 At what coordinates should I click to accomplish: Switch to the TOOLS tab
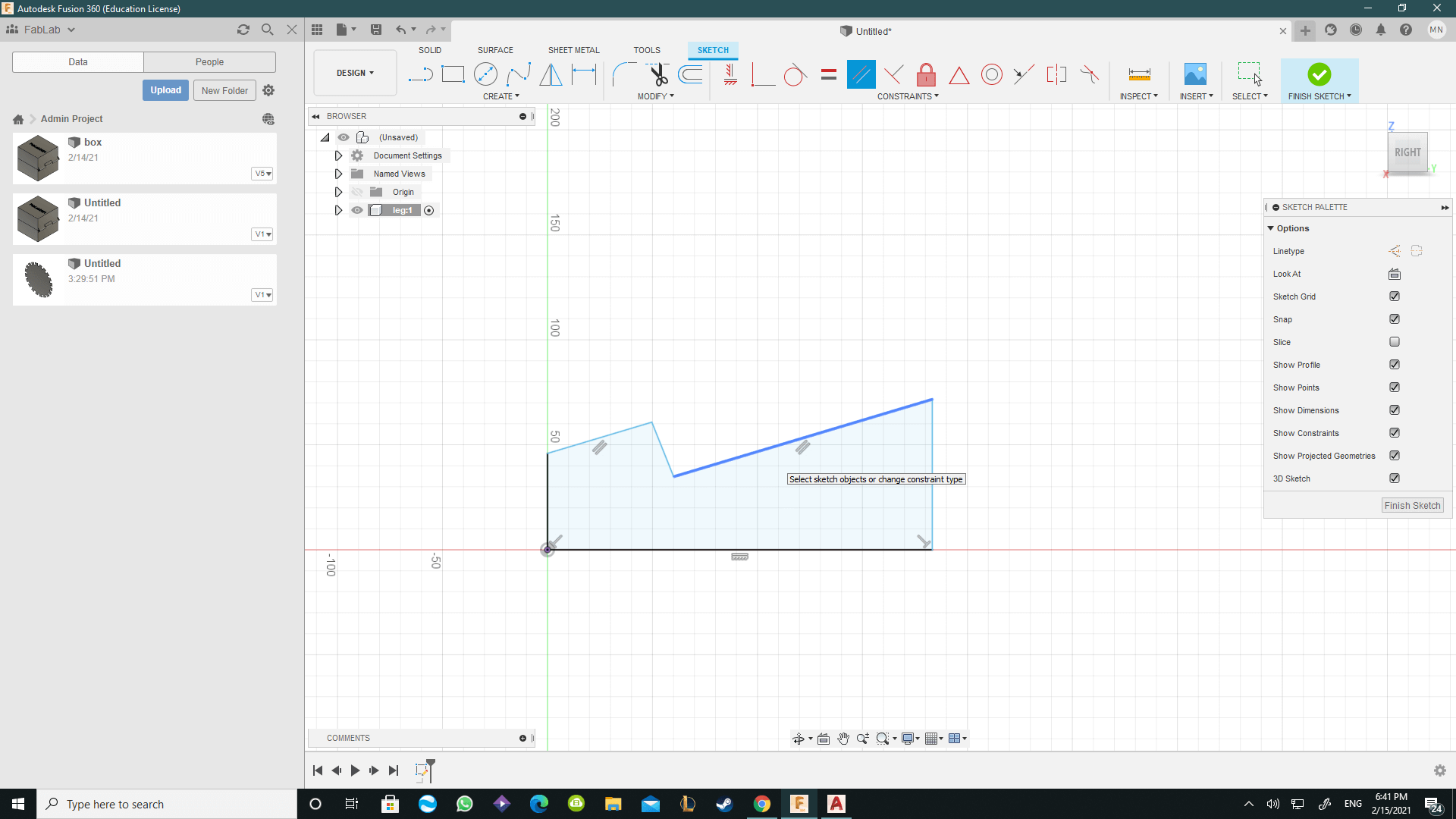click(x=647, y=50)
